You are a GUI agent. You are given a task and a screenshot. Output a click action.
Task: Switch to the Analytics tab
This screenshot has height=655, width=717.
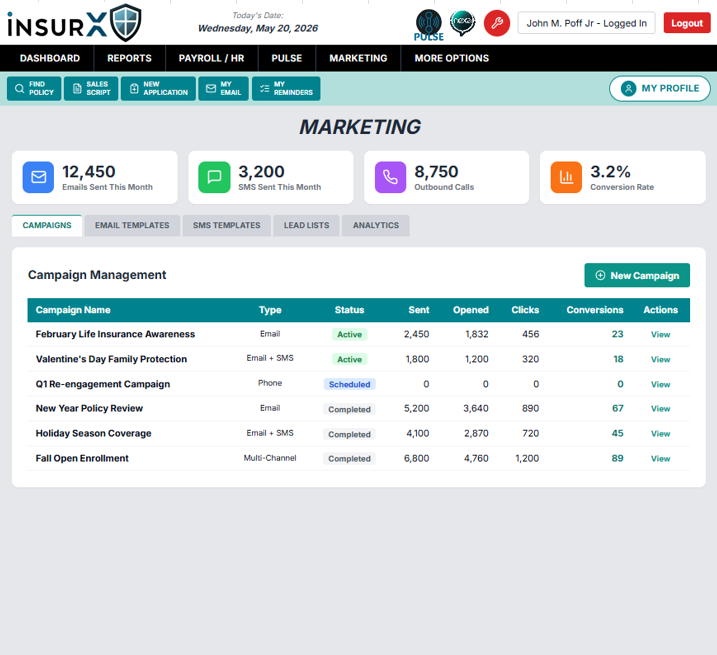click(x=376, y=225)
